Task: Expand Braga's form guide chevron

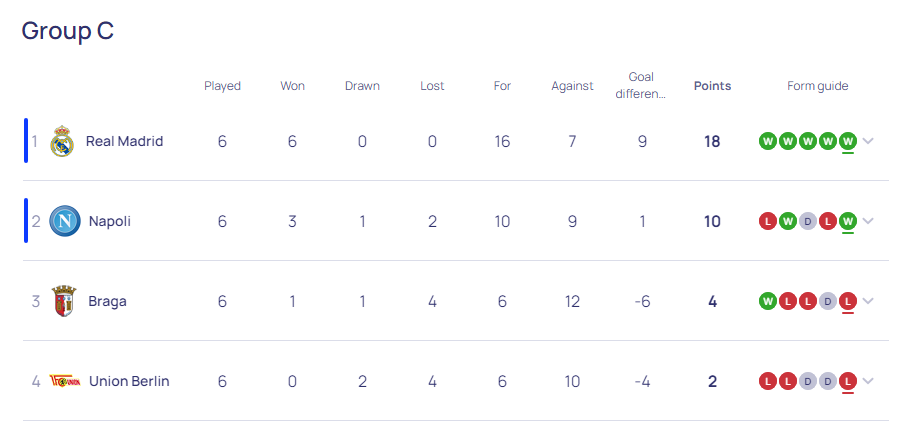Action: point(868,301)
